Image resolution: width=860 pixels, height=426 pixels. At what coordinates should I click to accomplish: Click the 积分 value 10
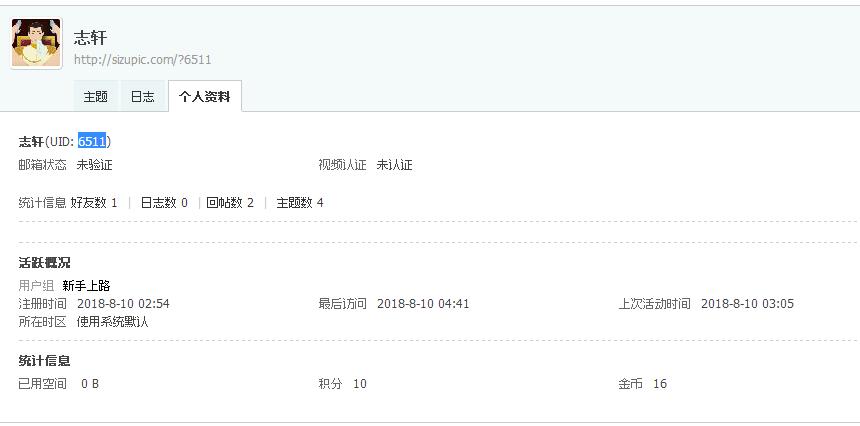(x=360, y=384)
